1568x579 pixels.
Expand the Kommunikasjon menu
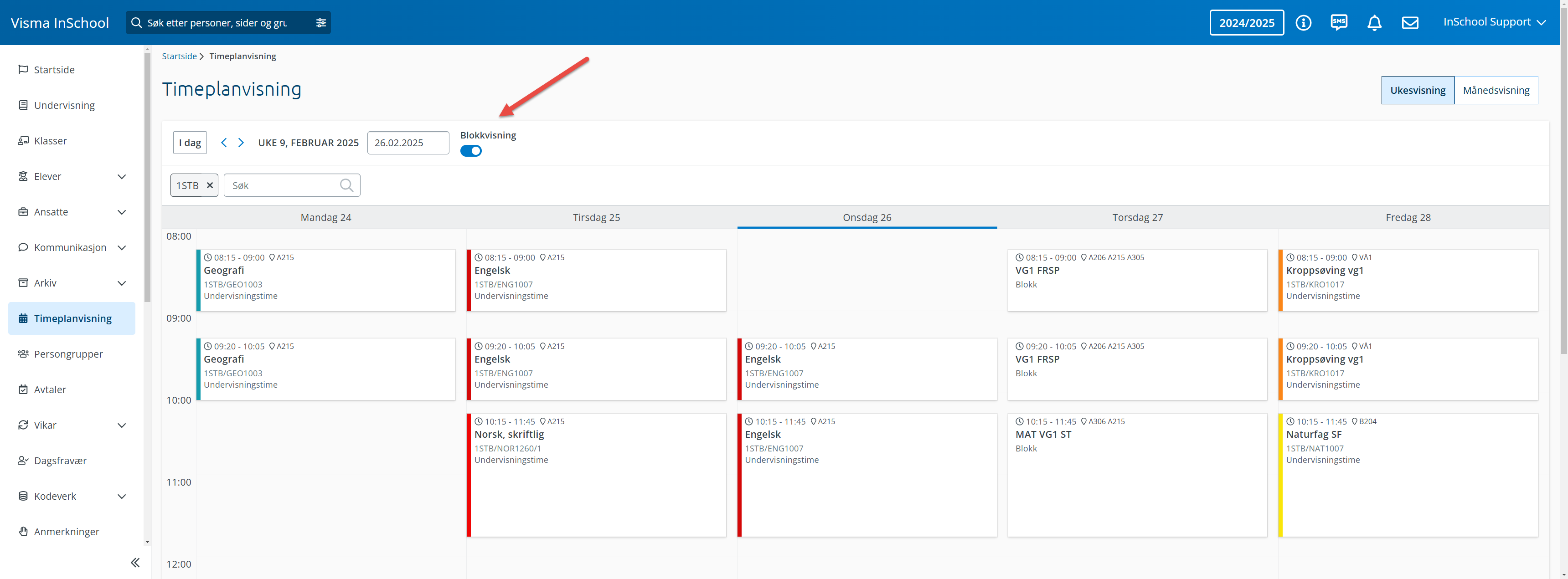tap(121, 247)
